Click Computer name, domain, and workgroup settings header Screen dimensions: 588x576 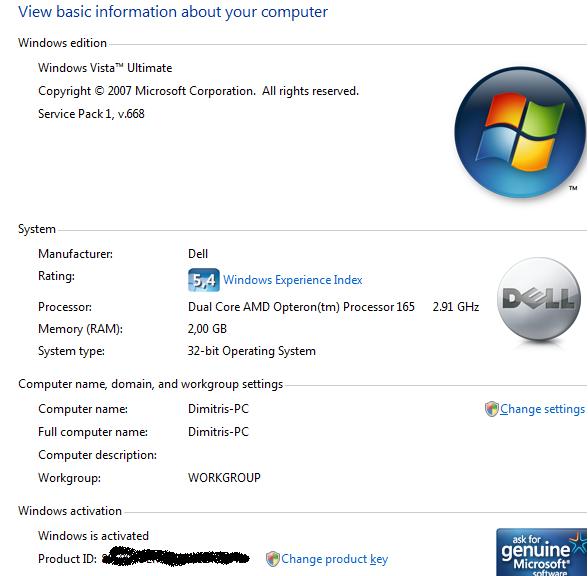(x=150, y=384)
